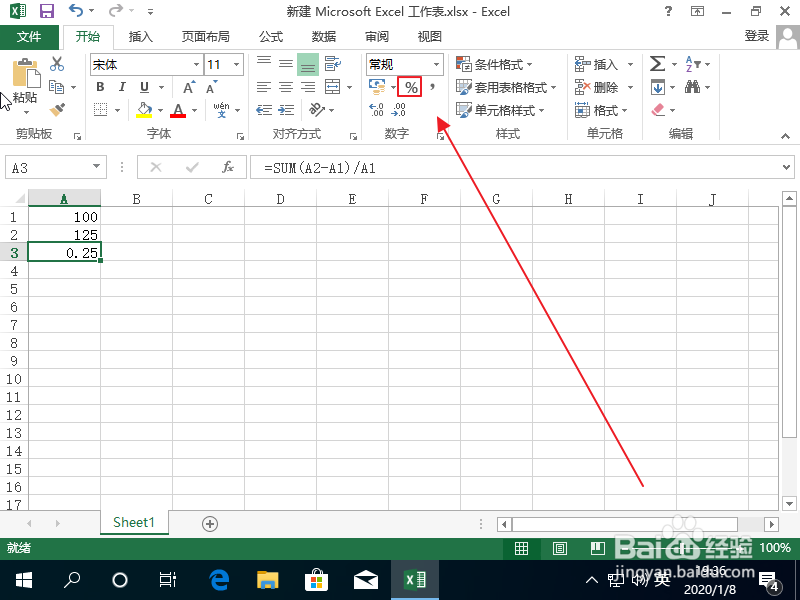Click the Copy icon in clipboard group
Screen dimensions: 800x600
(56, 87)
